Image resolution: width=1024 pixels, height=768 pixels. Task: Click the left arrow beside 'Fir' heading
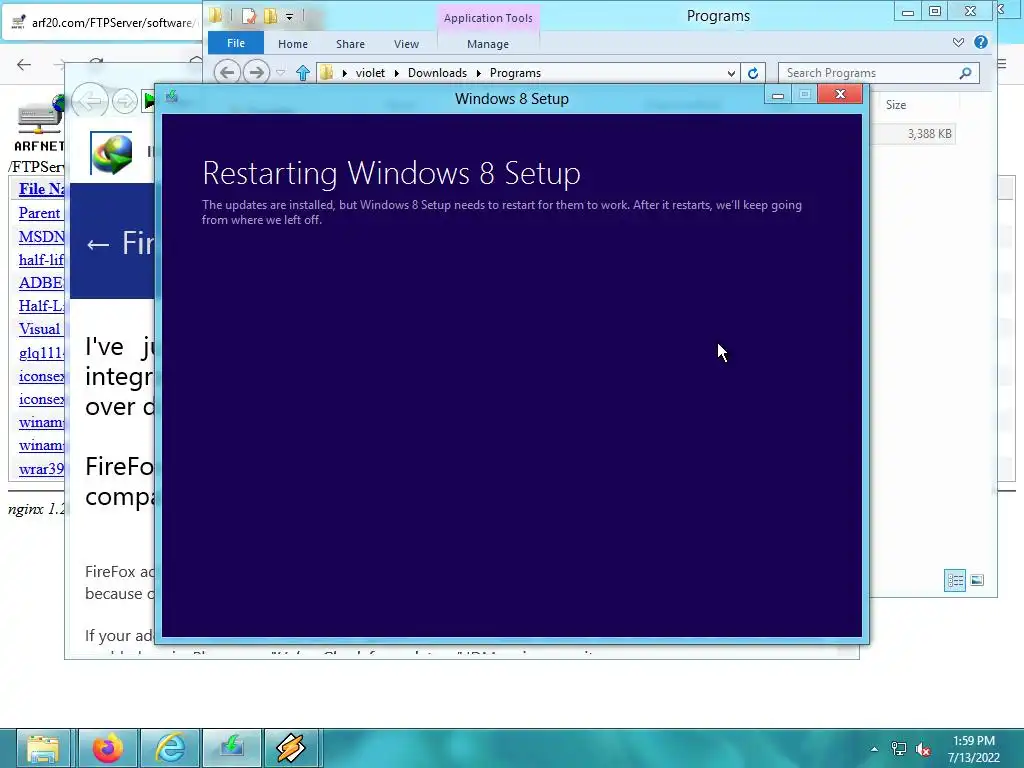click(98, 244)
